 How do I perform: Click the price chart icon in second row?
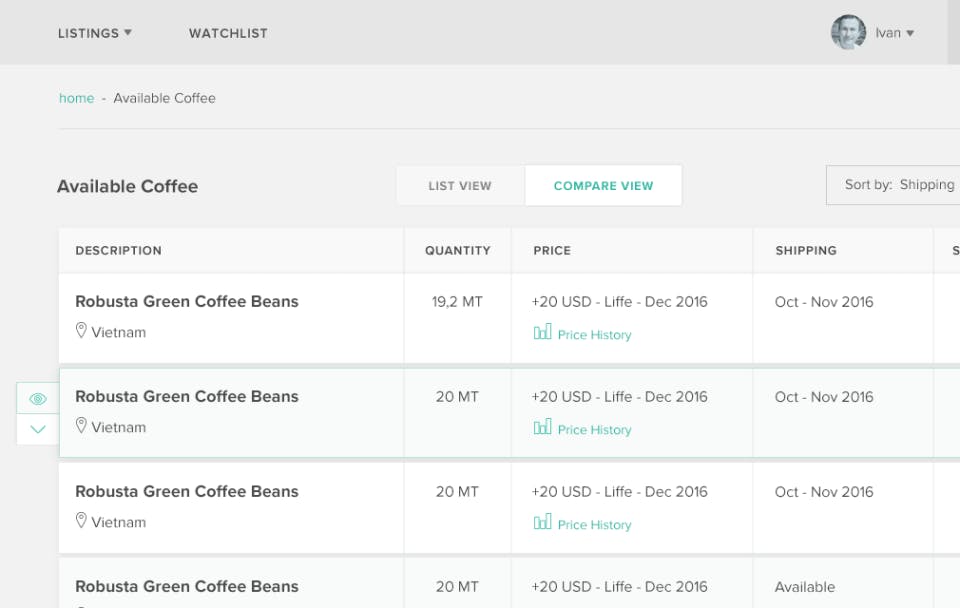542,428
